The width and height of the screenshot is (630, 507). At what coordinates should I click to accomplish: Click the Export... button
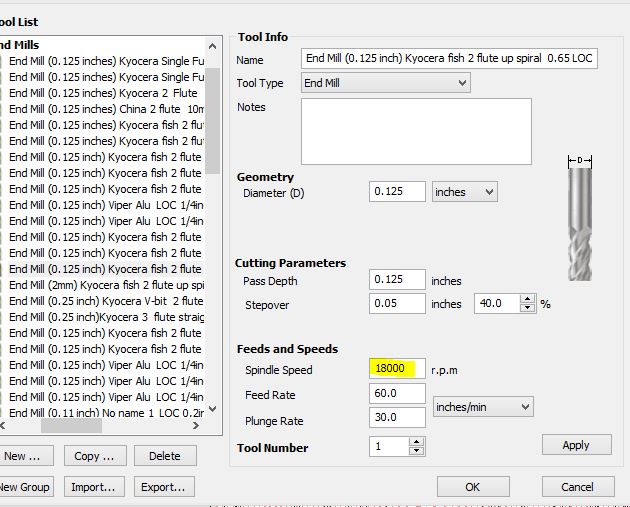(163, 487)
